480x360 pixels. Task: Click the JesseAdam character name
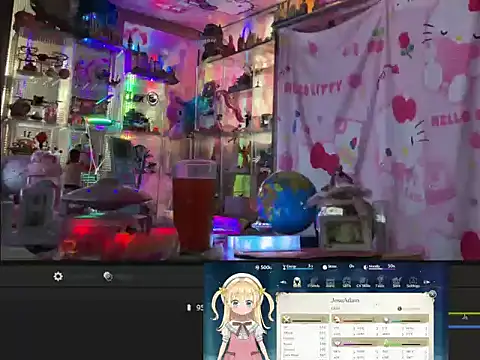pyautogui.click(x=345, y=300)
